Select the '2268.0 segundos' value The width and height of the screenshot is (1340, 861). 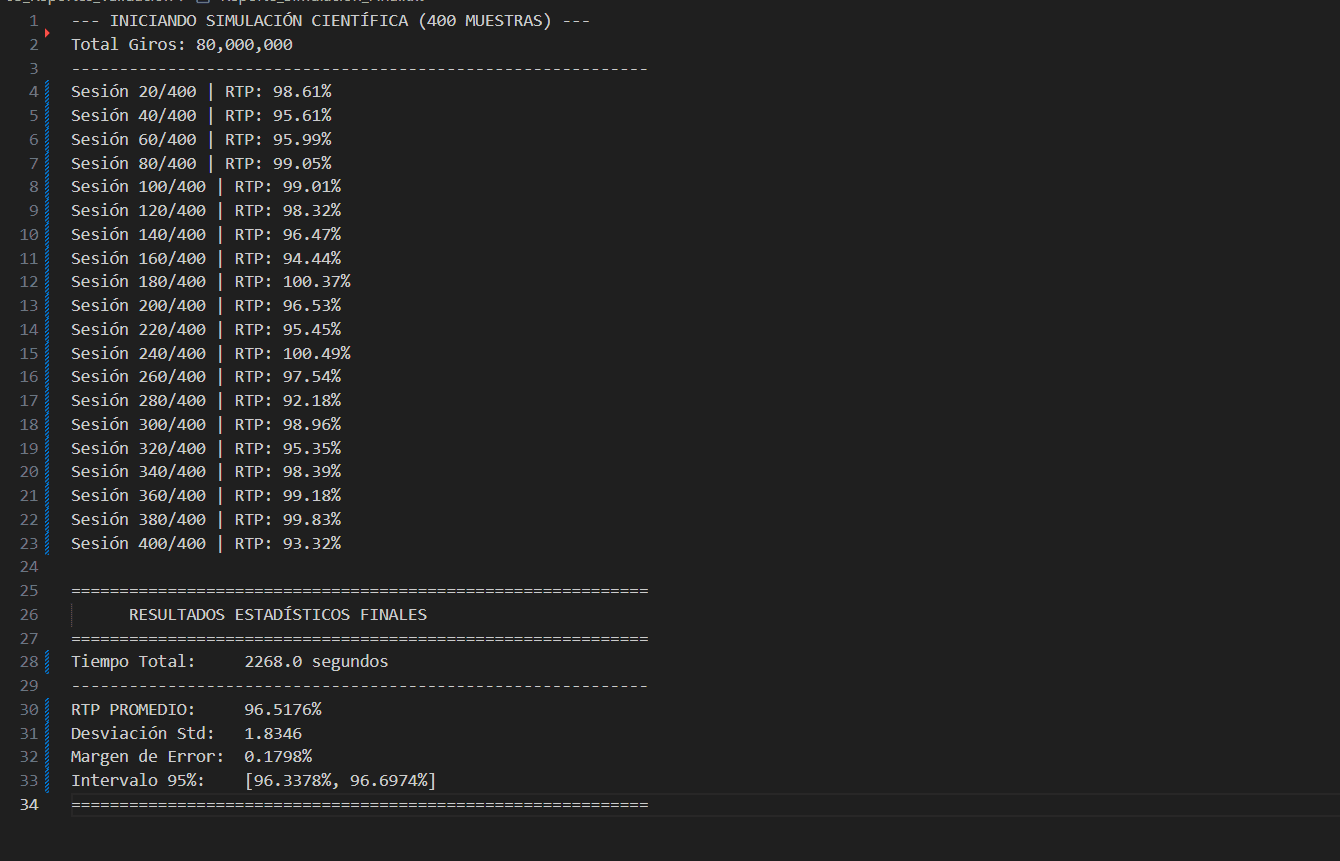coord(317,662)
